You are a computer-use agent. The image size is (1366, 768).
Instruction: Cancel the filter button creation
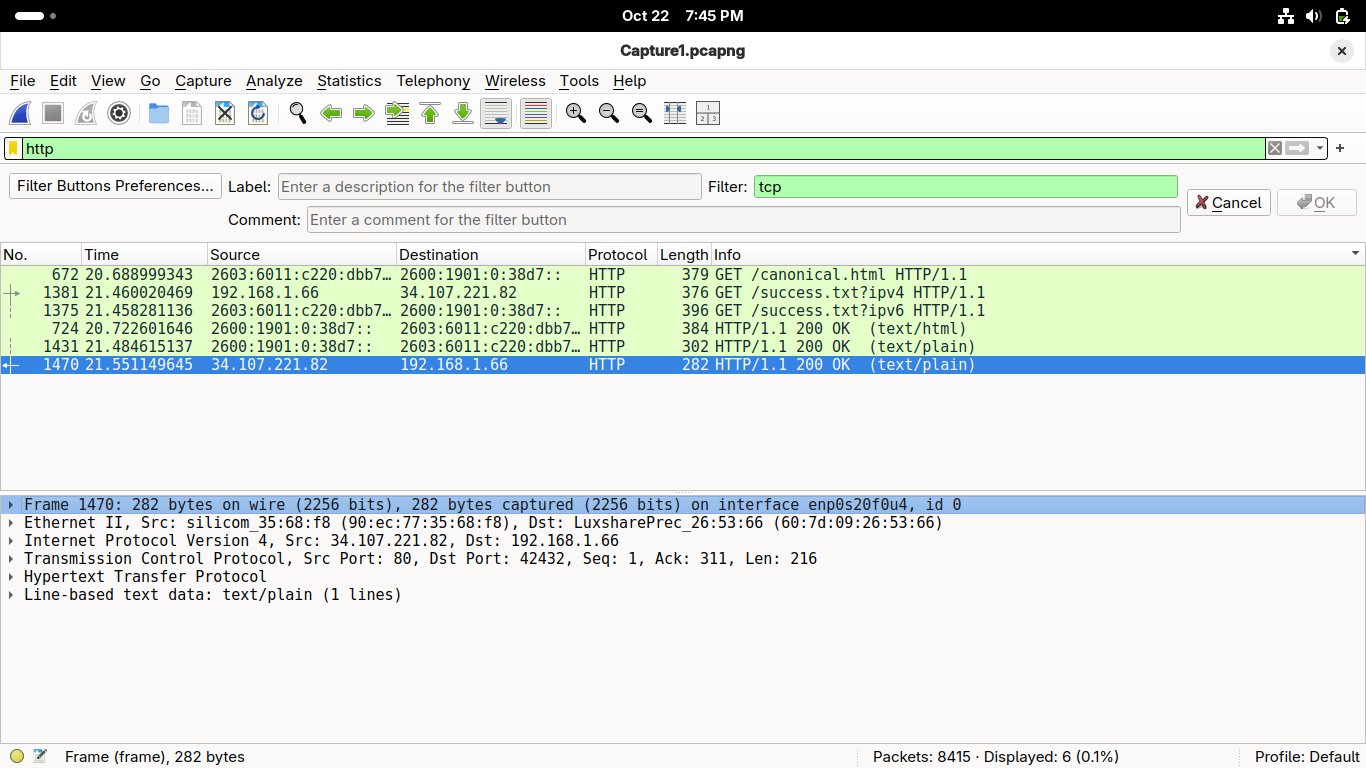point(1228,203)
